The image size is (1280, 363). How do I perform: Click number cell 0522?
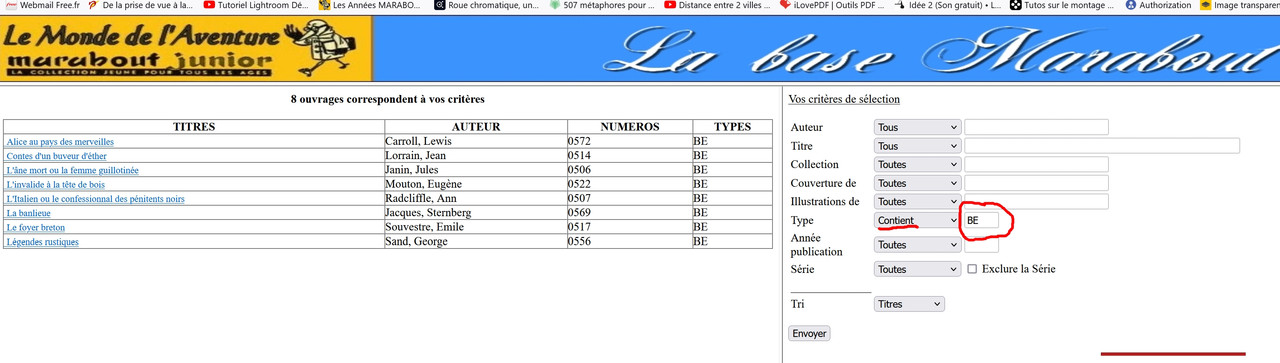[x=630, y=184]
